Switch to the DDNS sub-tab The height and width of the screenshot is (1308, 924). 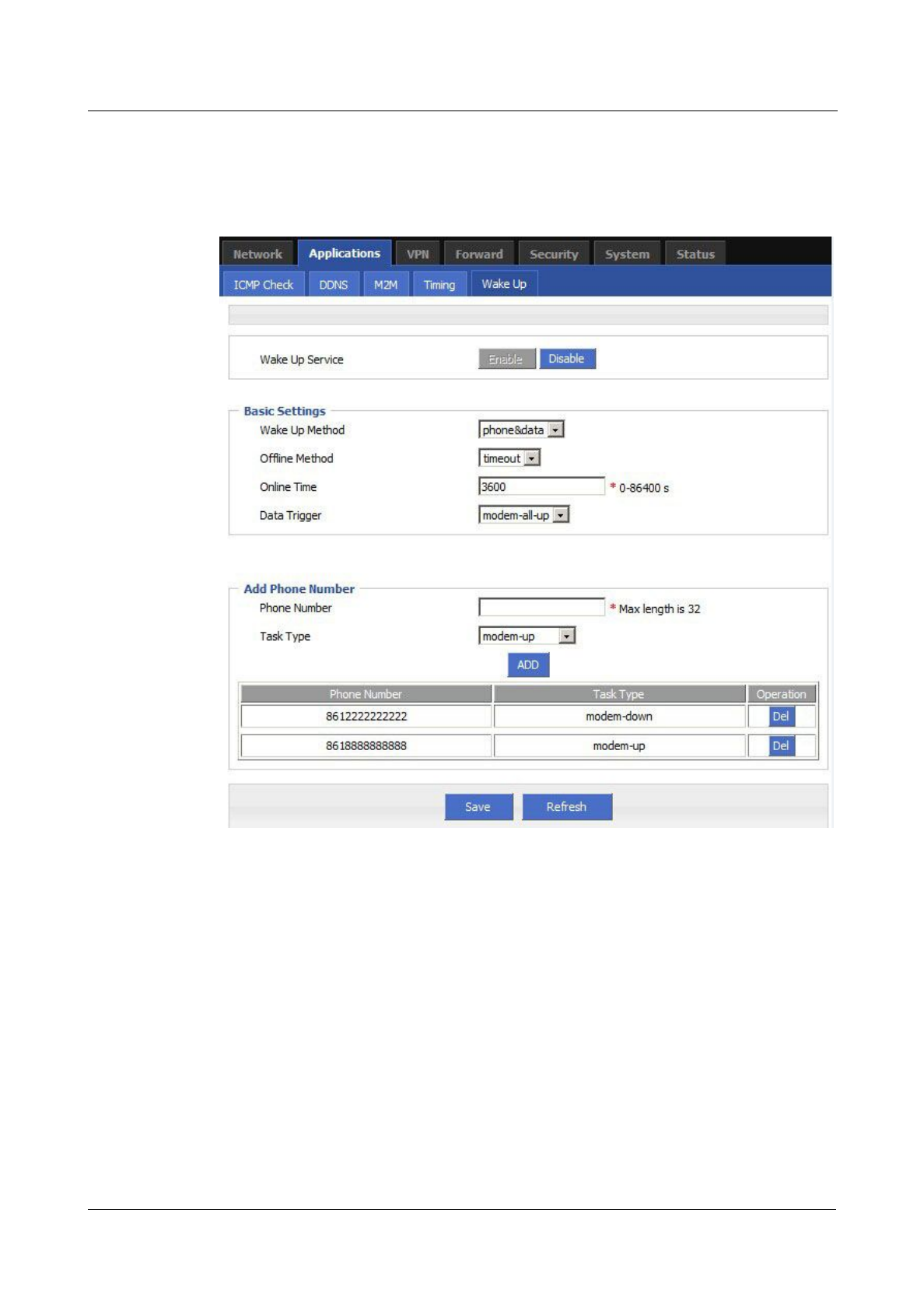(334, 285)
